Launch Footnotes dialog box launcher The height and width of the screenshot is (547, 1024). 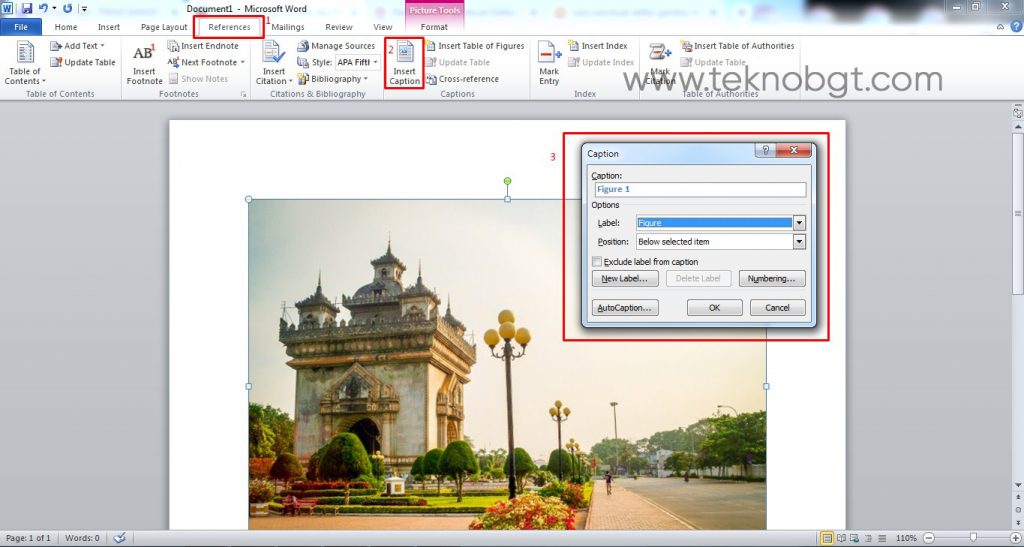pyautogui.click(x=243, y=94)
